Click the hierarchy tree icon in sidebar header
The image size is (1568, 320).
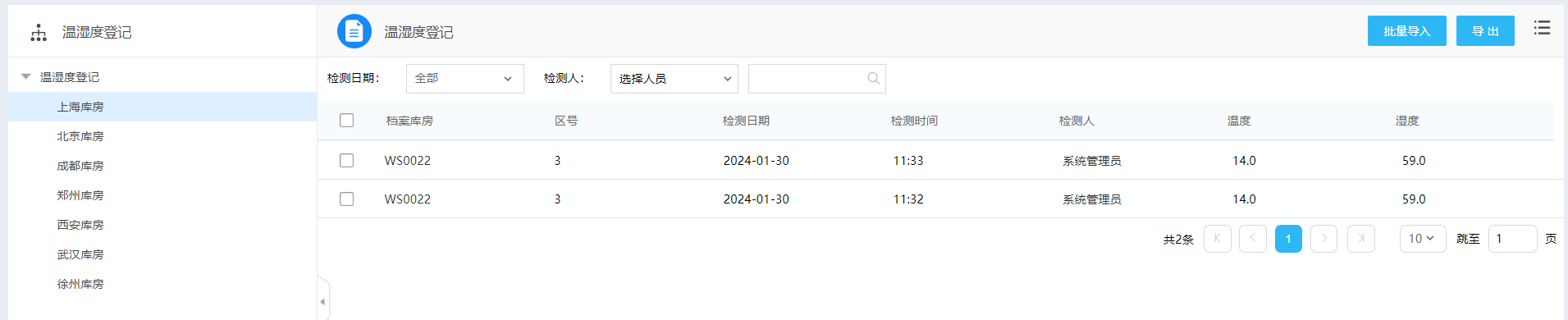(39, 32)
